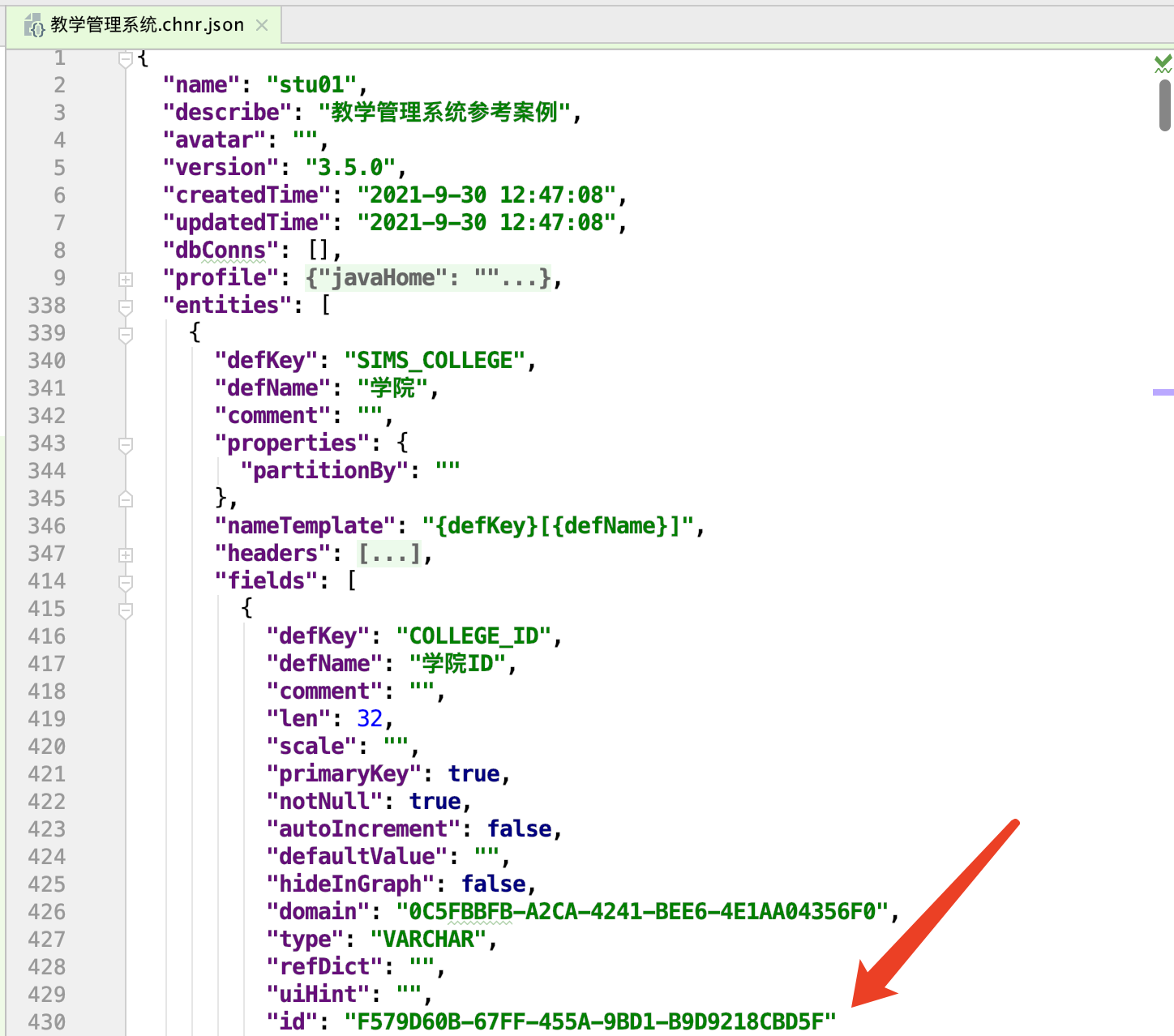Expand the folded "profile" block at line 9
Screen dimensions: 1174x1036
[126, 280]
